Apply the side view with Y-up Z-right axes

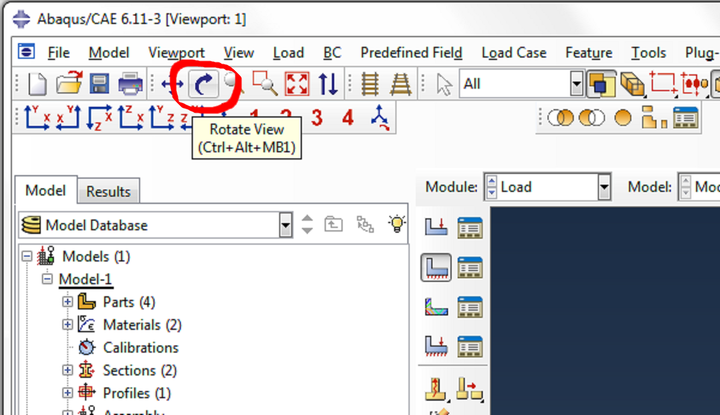click(162, 117)
